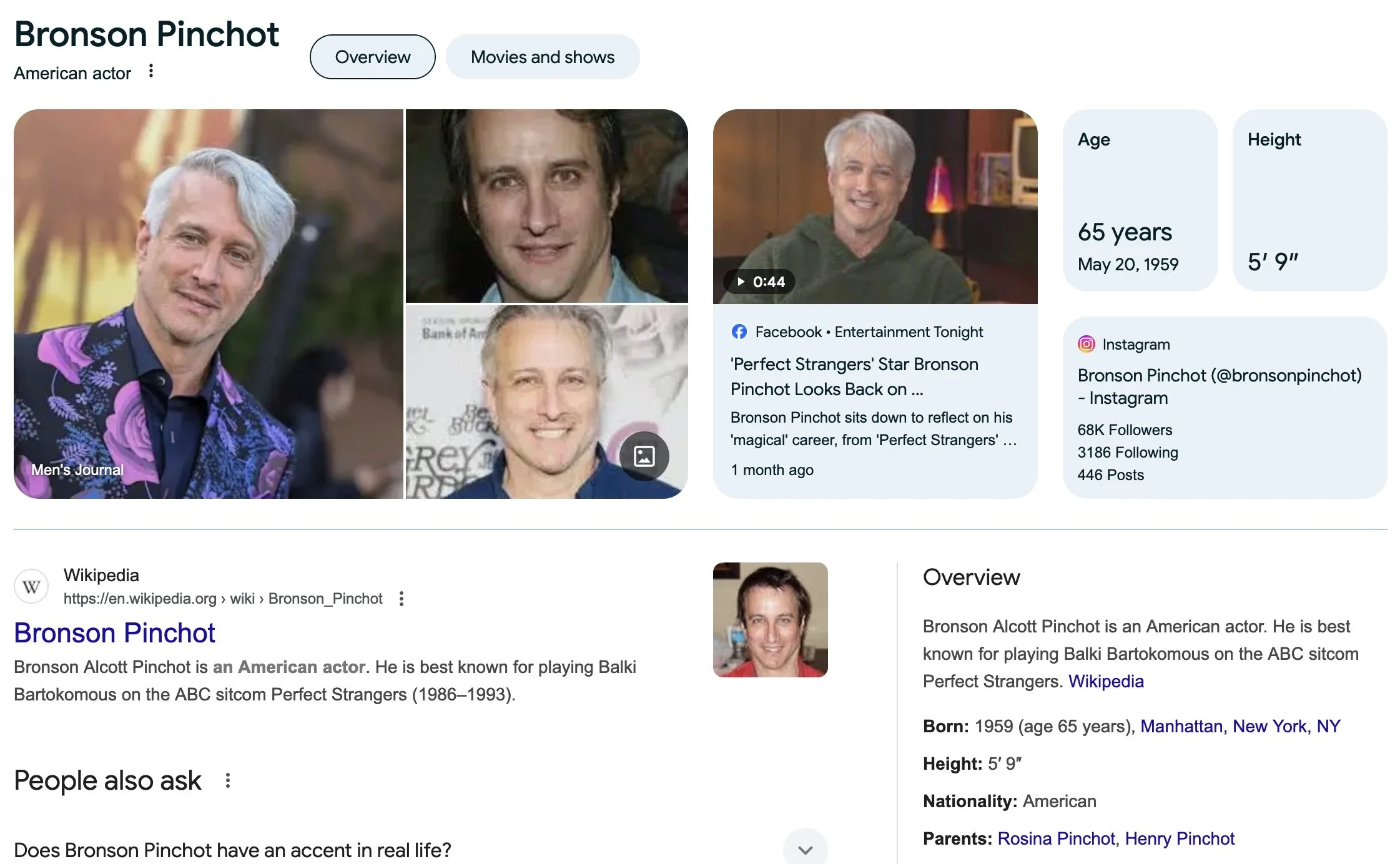Click Wikipedia link in Overview description

click(1105, 681)
